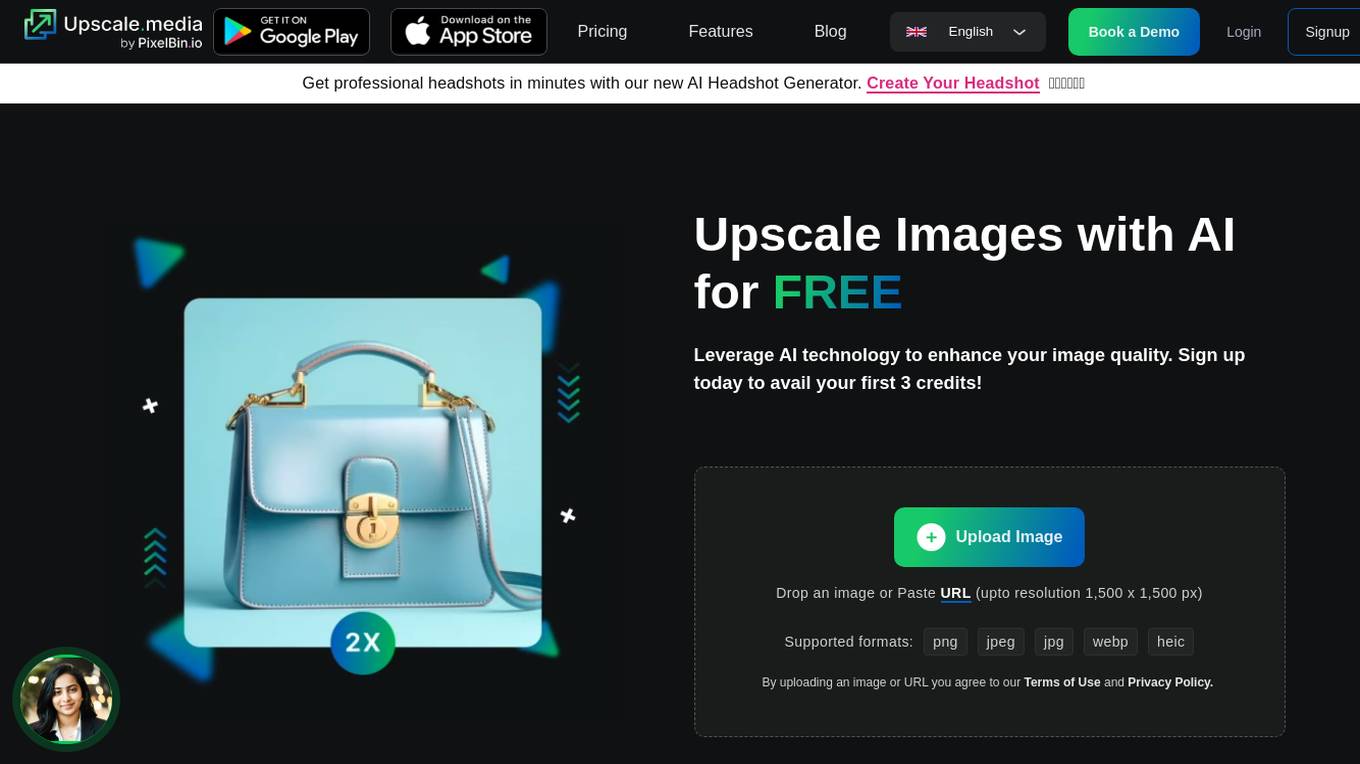Click the Upload Image button
This screenshot has width=1360, height=764.
989,537
